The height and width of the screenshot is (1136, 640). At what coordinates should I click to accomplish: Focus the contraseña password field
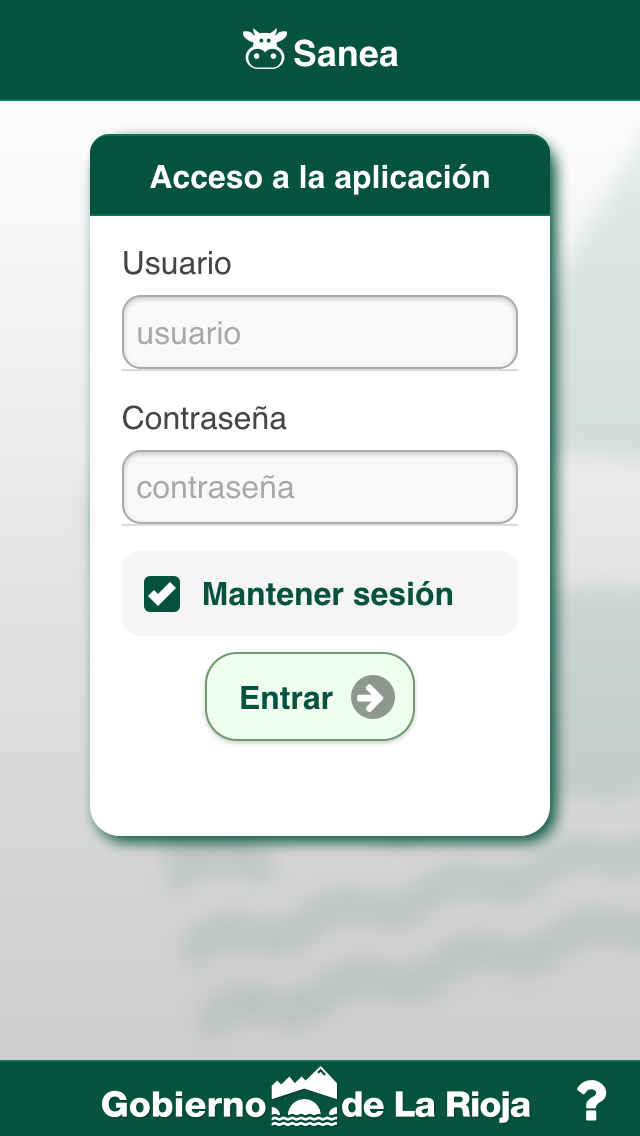pyautogui.click(x=320, y=487)
